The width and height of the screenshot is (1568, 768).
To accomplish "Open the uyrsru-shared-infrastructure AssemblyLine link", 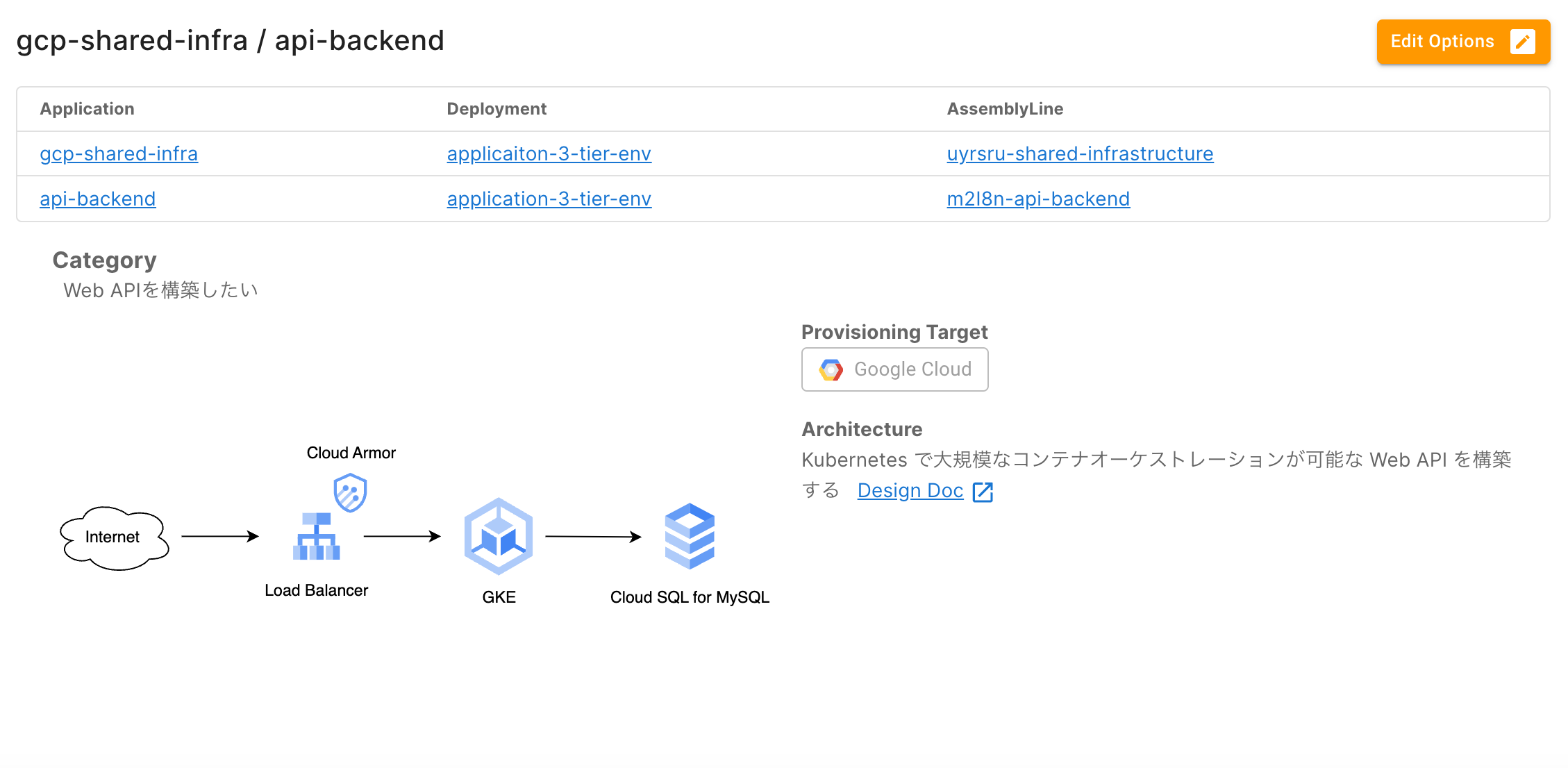I will point(1080,153).
